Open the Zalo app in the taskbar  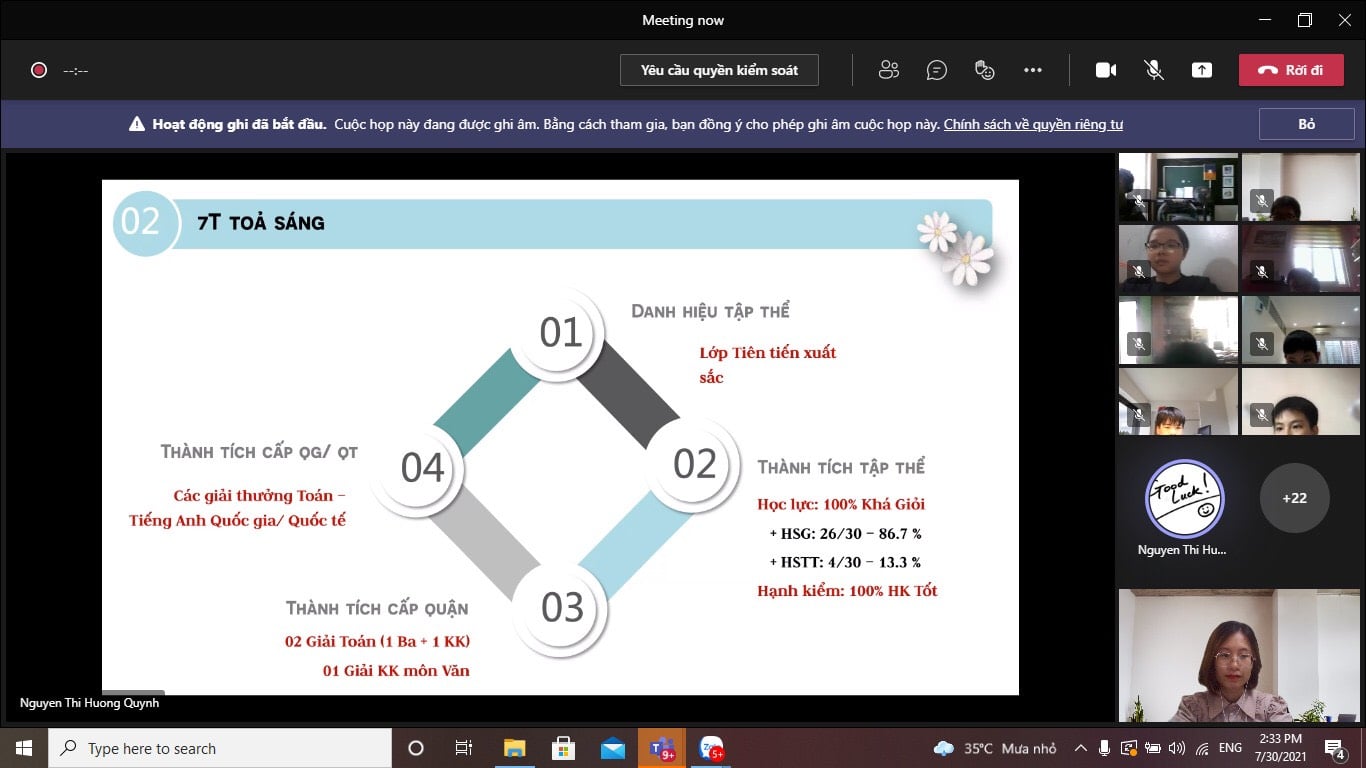tap(711, 748)
